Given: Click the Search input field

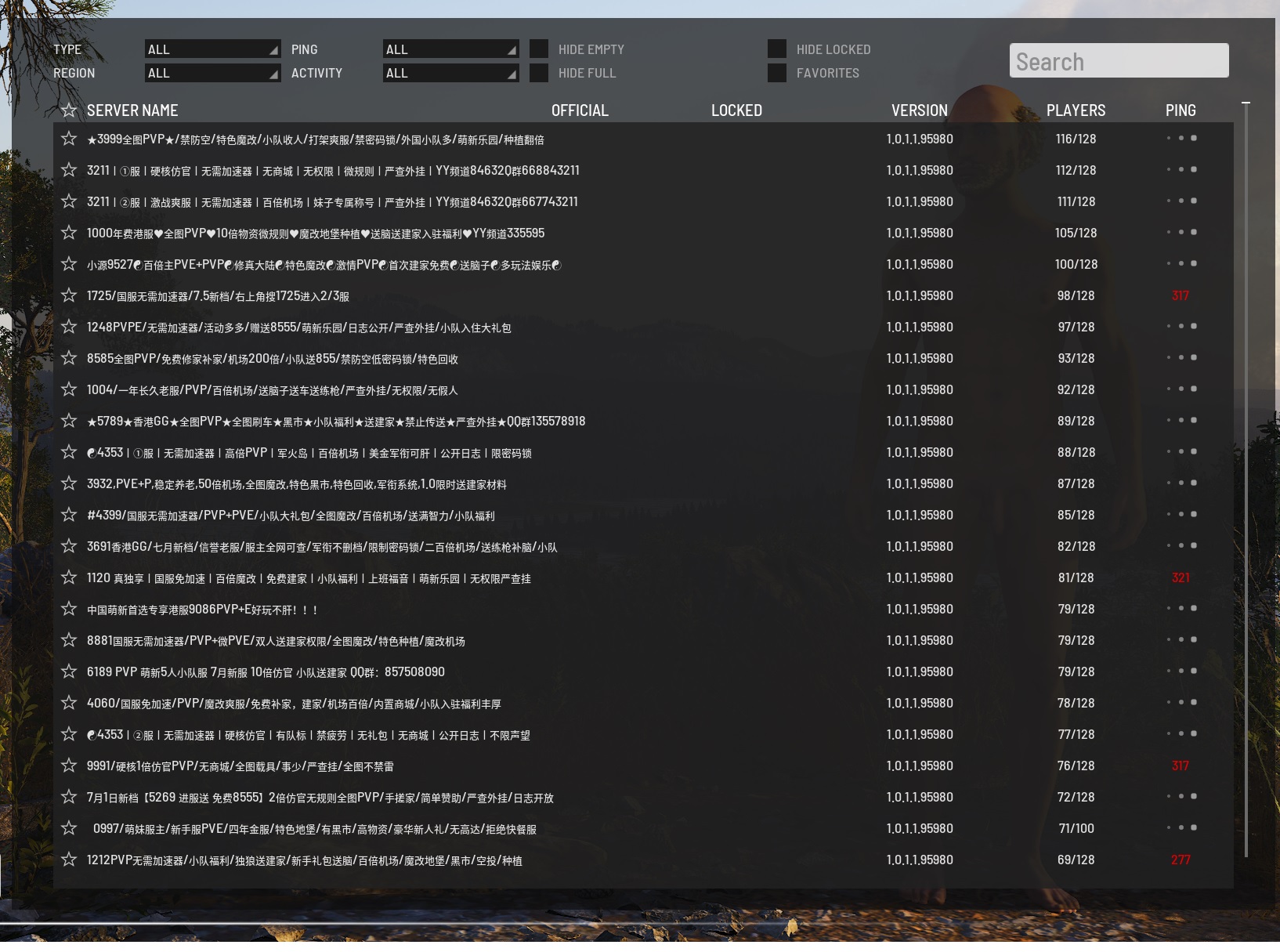Looking at the screenshot, I should point(1119,60).
